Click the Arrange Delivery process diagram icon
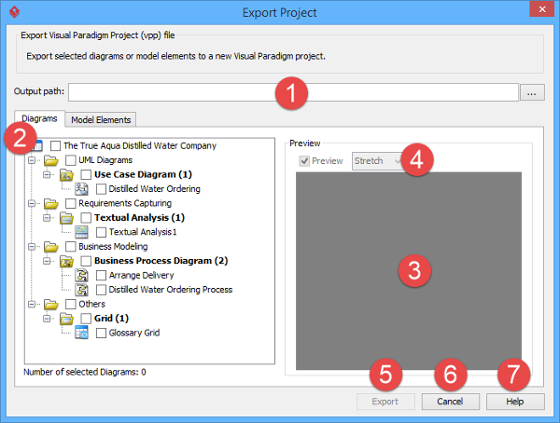Image resolution: width=560 pixels, height=423 pixels. 82,275
